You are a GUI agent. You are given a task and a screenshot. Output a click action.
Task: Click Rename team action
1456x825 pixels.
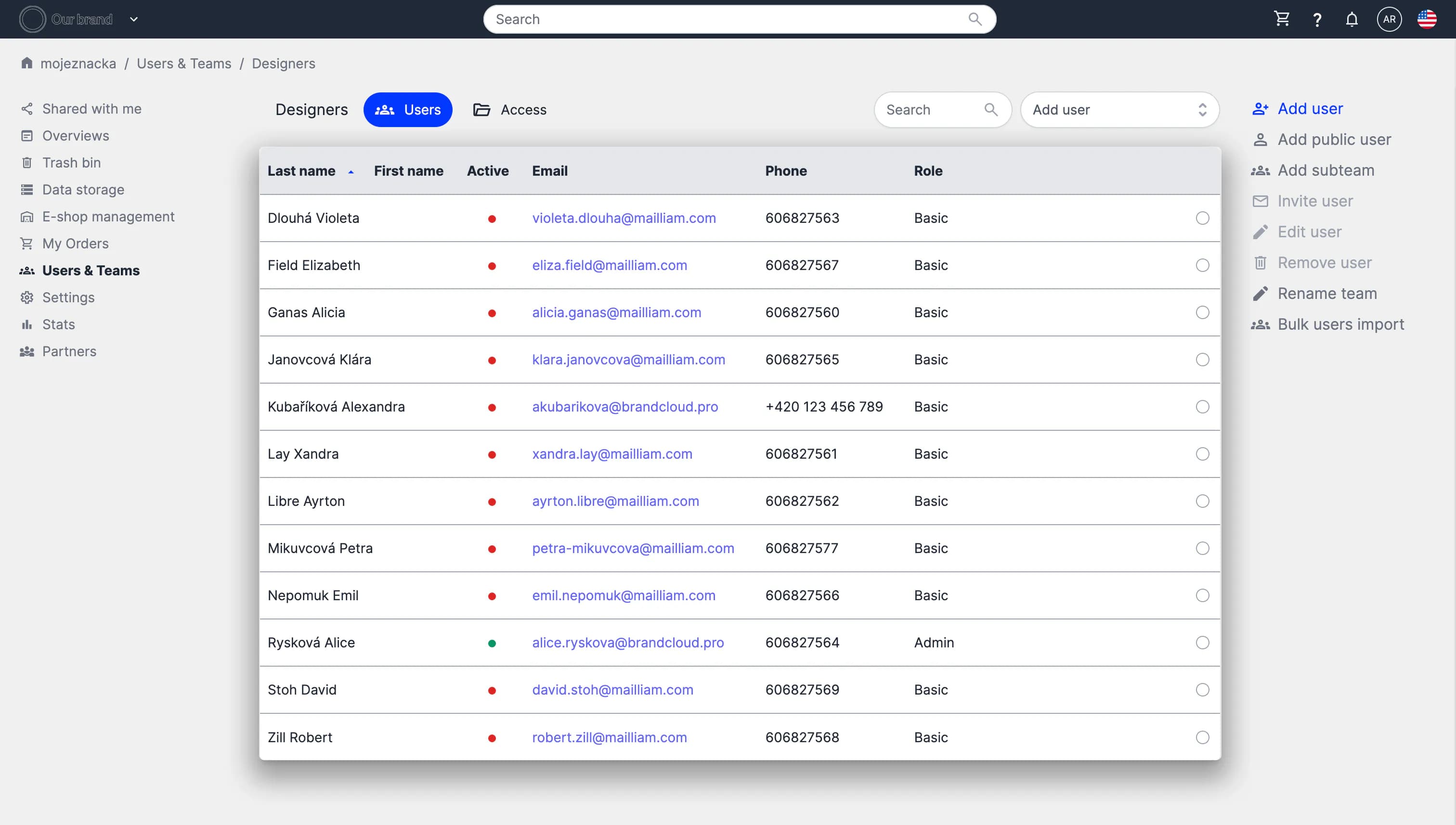pyautogui.click(x=1326, y=294)
